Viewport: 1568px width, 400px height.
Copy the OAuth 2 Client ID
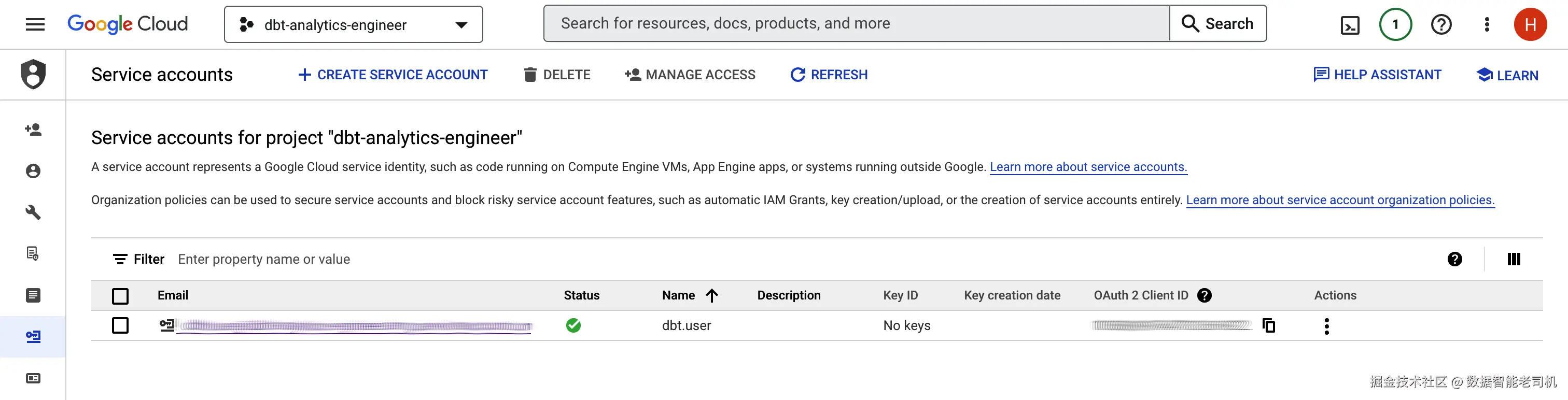tap(1269, 326)
